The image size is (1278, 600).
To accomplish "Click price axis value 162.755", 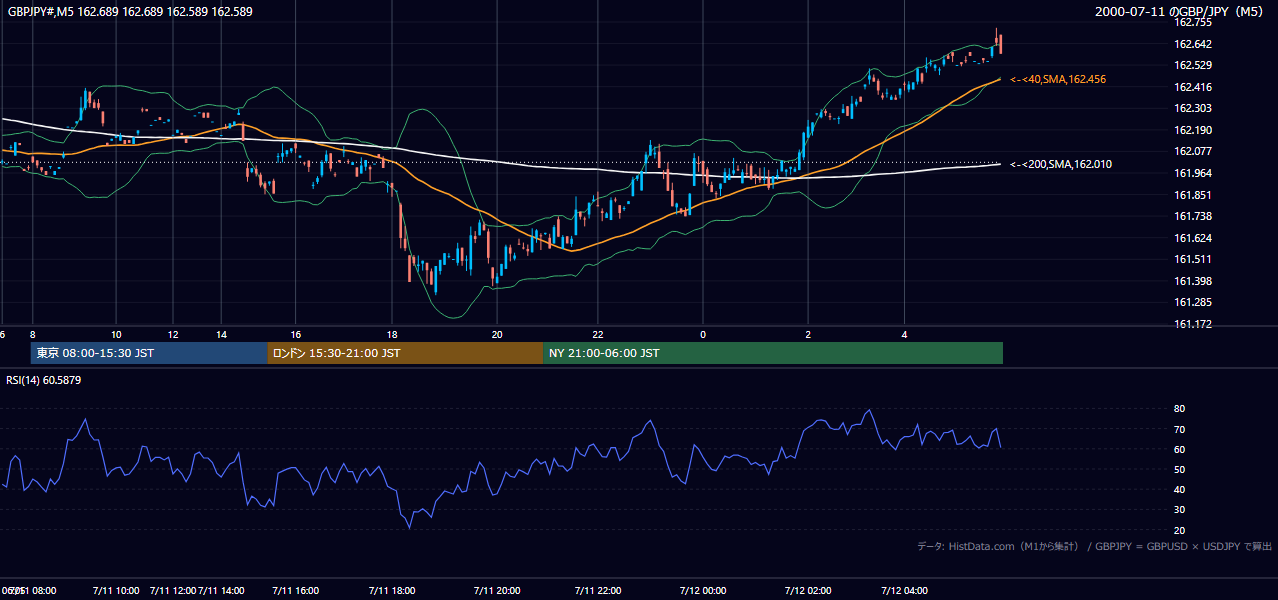I will coord(1192,22).
